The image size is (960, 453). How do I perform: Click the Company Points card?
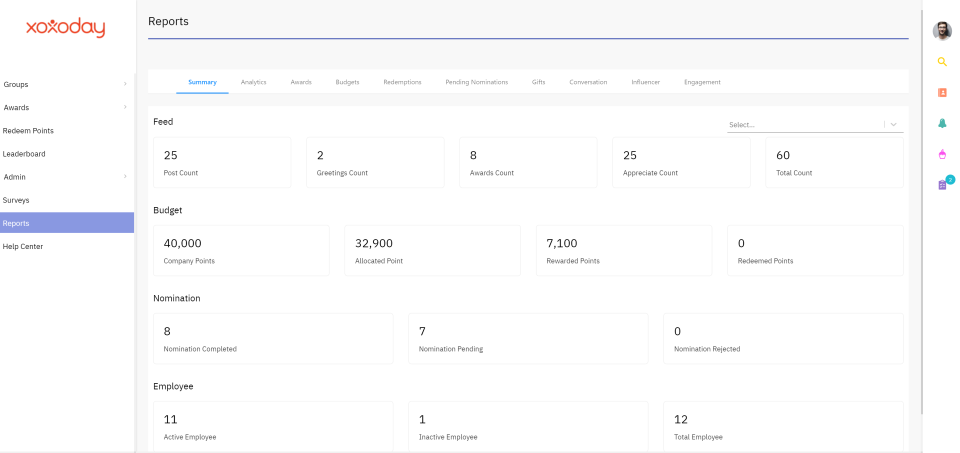pyautogui.click(x=241, y=250)
